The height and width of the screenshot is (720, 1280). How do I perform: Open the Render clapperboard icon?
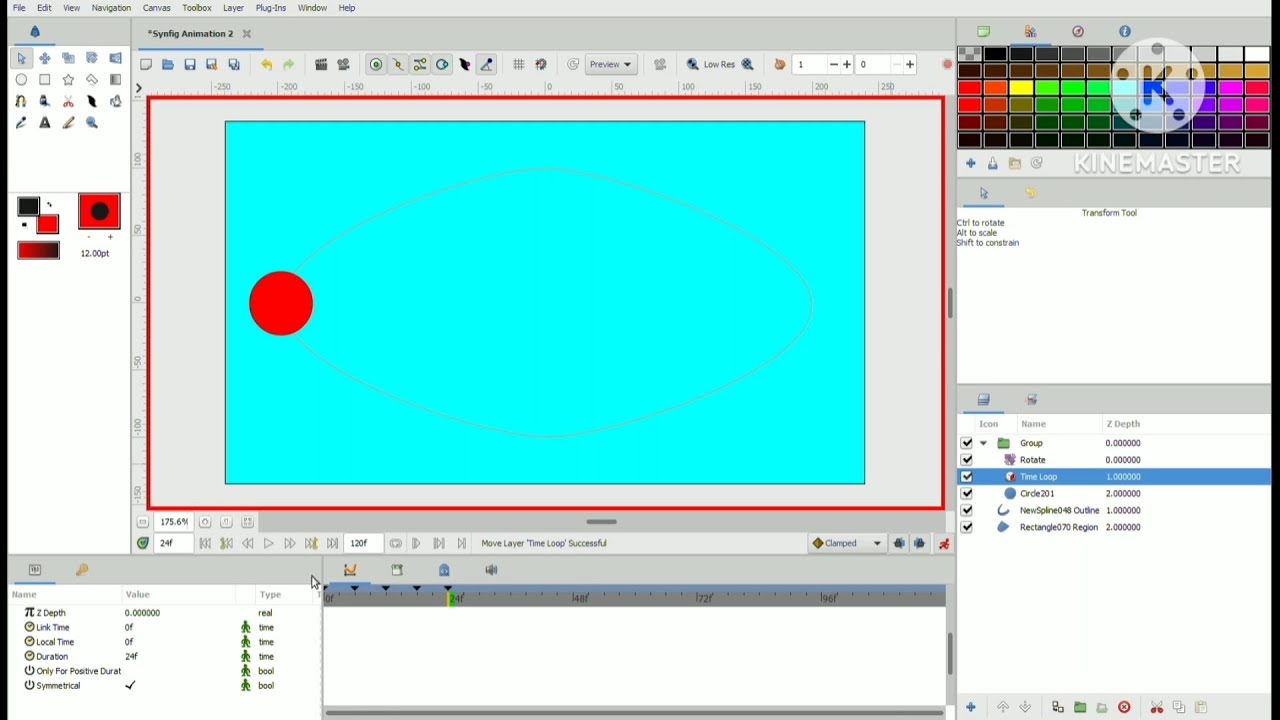[x=321, y=65]
